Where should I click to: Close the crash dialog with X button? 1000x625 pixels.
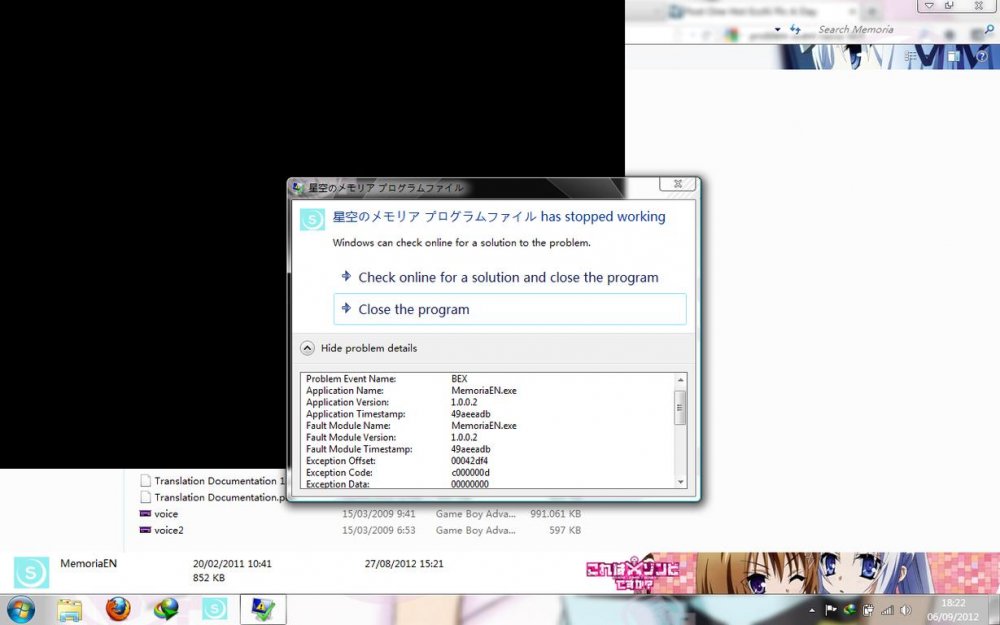tap(677, 184)
